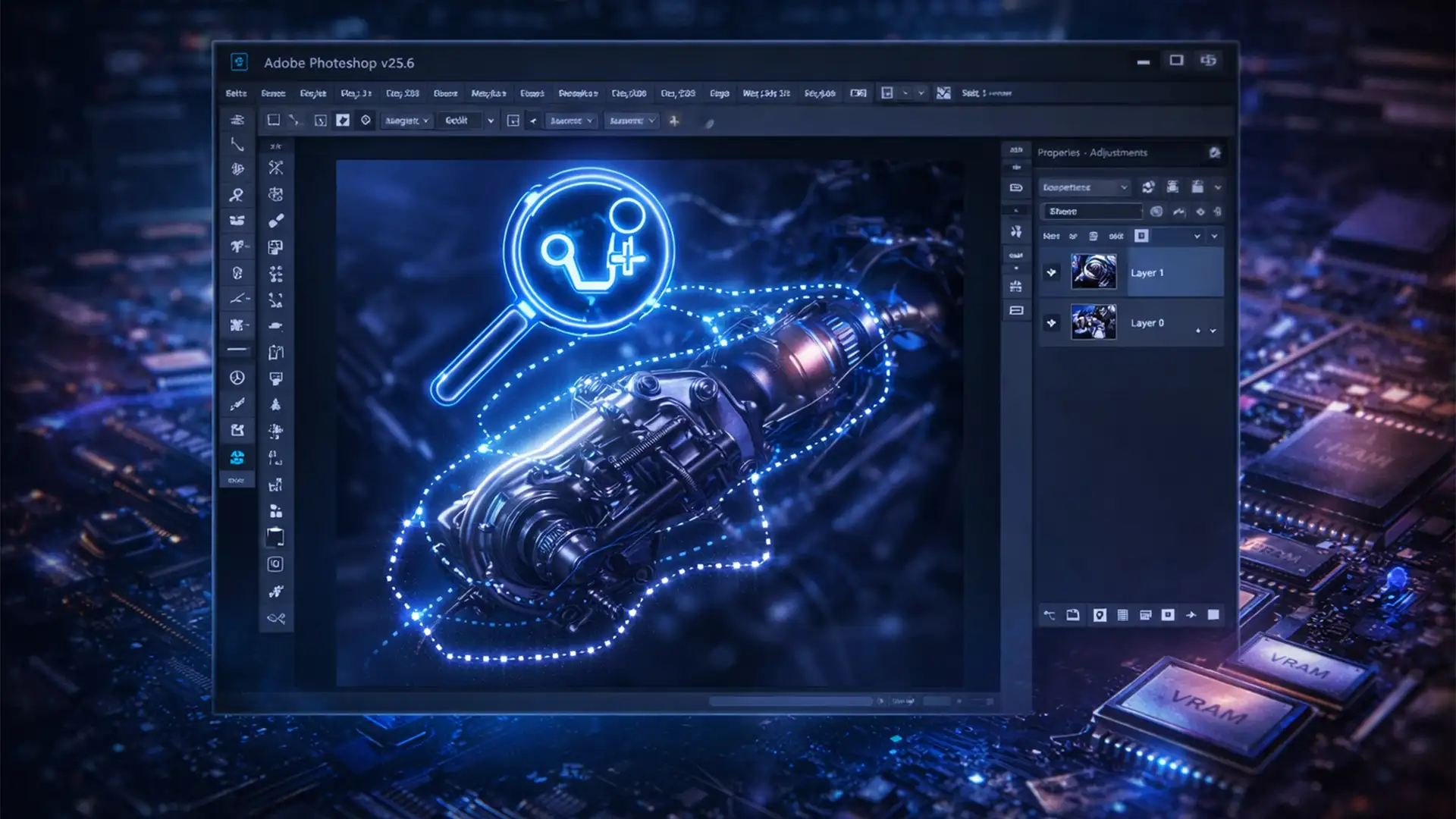Toggle visibility of Layer 1
Image resolution: width=1456 pixels, height=819 pixels.
[1051, 273]
